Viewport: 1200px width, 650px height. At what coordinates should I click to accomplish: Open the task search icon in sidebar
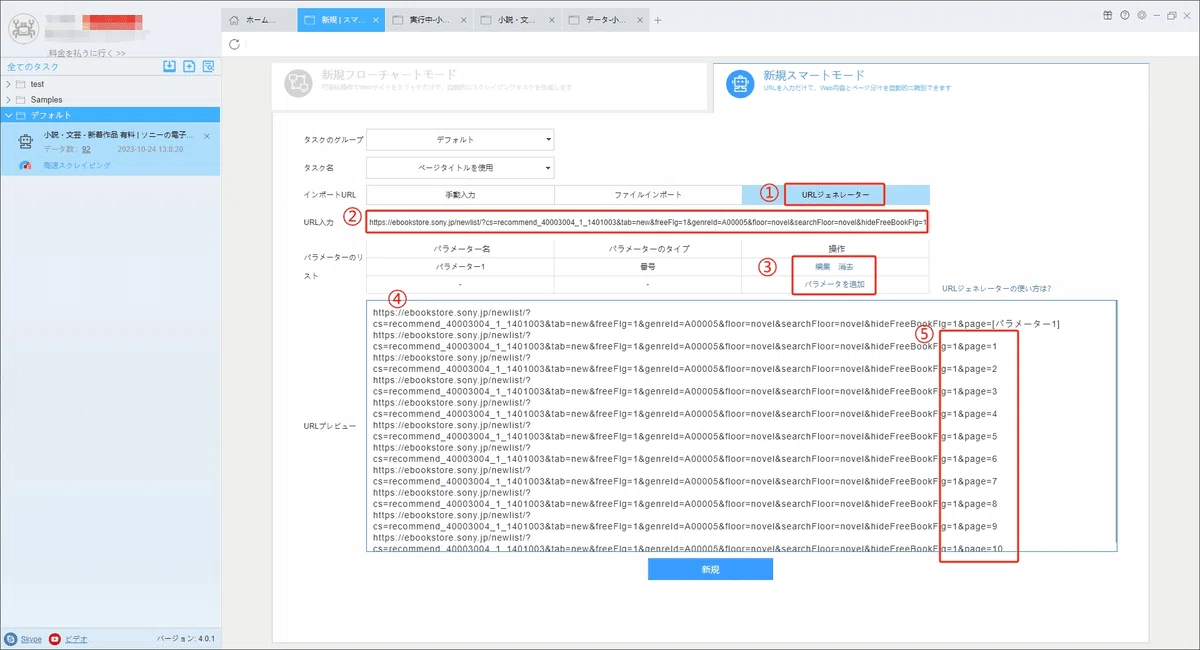208,67
